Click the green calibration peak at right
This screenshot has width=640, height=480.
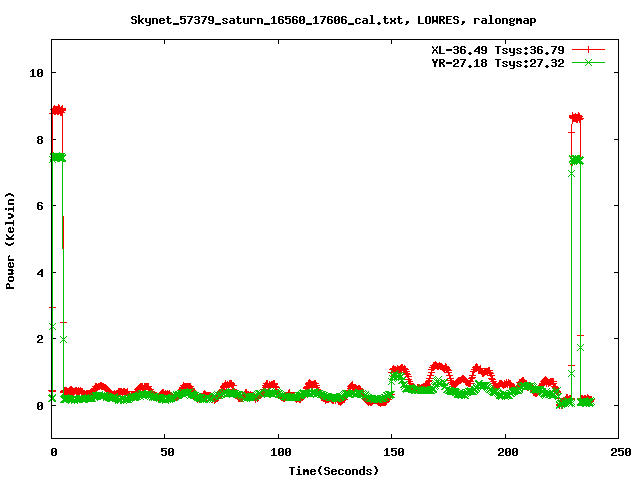[x=576, y=160]
